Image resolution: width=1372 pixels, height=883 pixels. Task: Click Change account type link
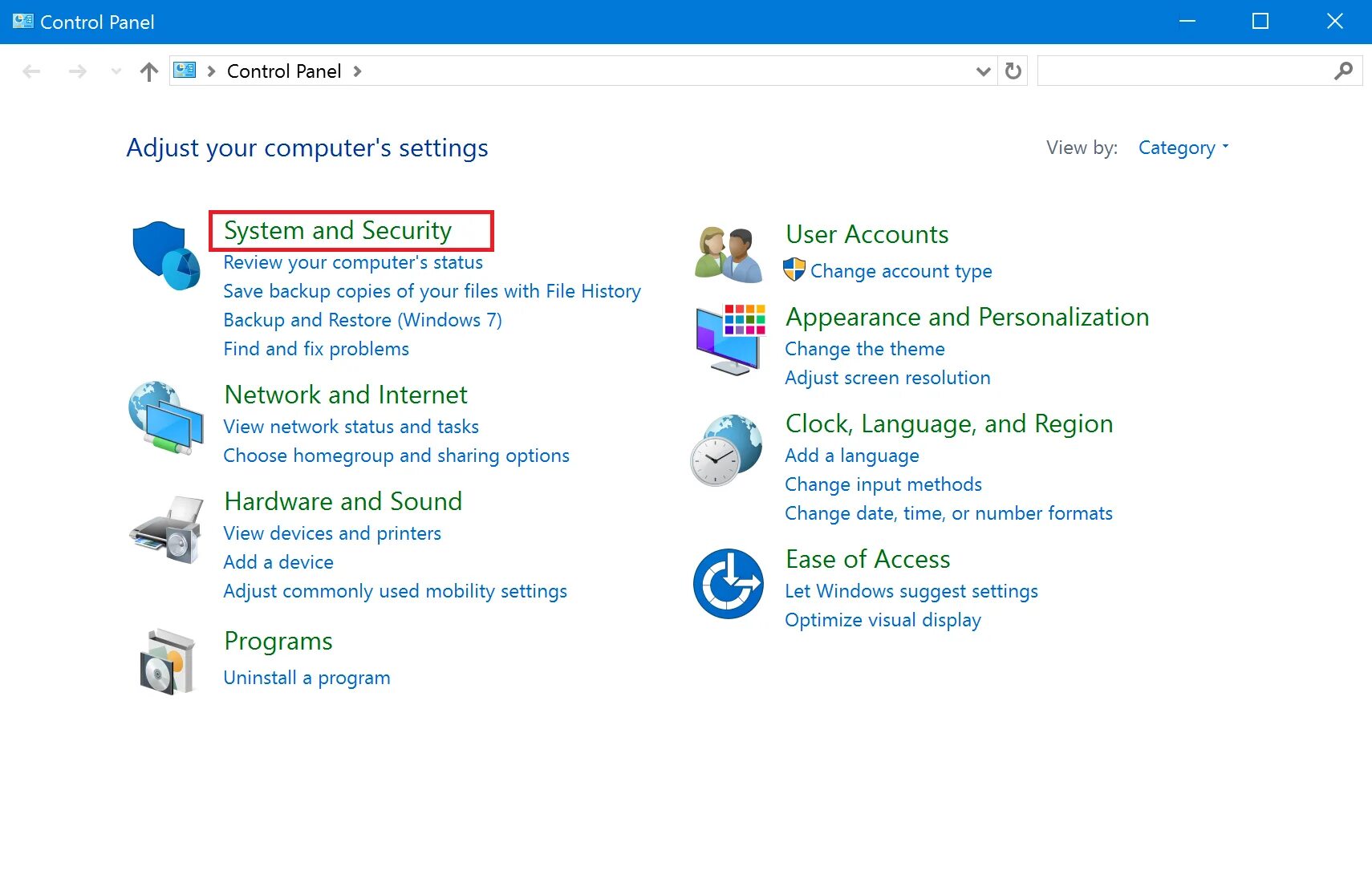point(901,271)
